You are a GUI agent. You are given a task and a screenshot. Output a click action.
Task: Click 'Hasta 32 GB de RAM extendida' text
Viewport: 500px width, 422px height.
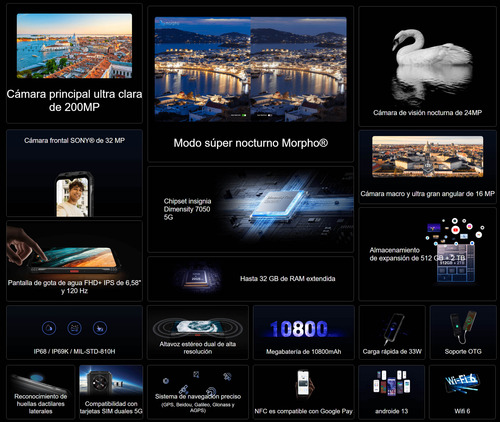click(288, 279)
